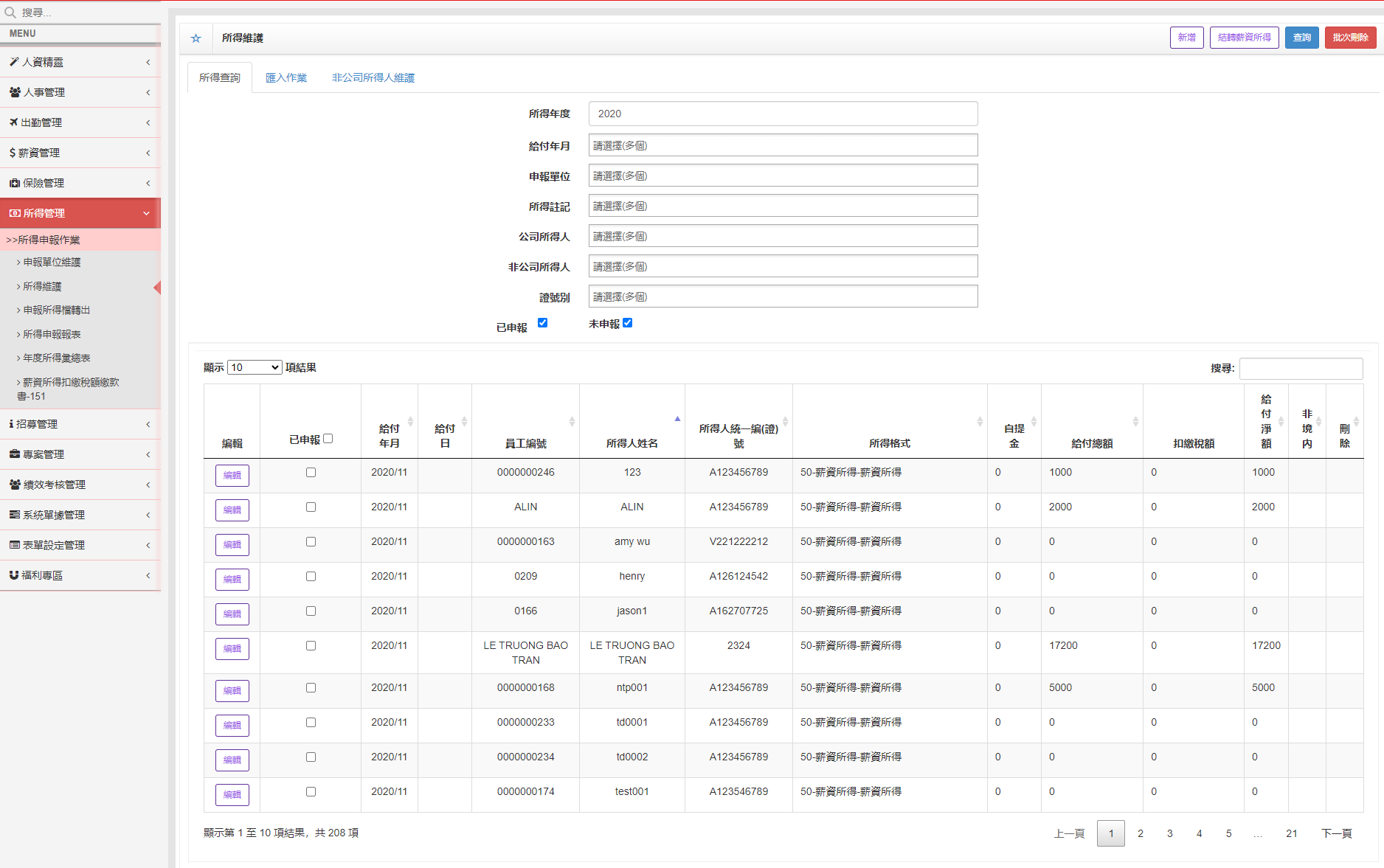Image resolution: width=1384 pixels, height=868 pixels.
Task: Open 公司所得人 multi-select dropdown
Action: (x=783, y=236)
